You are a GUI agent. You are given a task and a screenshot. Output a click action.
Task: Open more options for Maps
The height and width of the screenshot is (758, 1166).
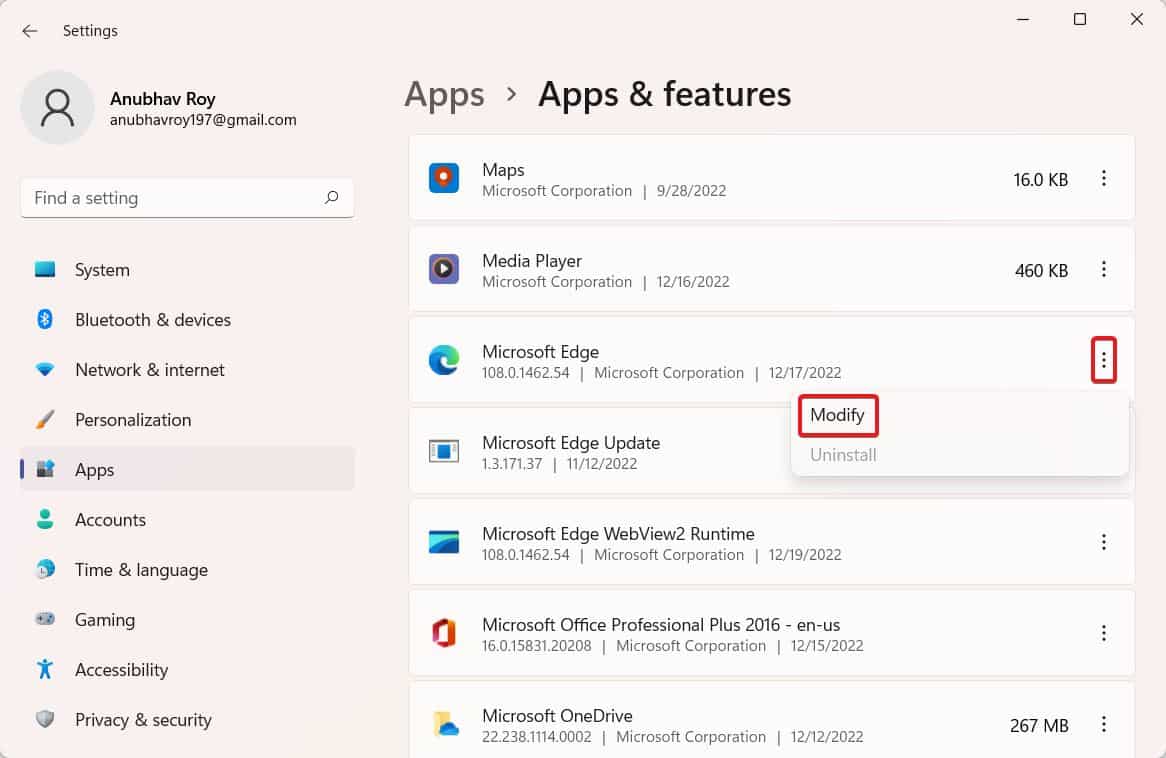1104,179
